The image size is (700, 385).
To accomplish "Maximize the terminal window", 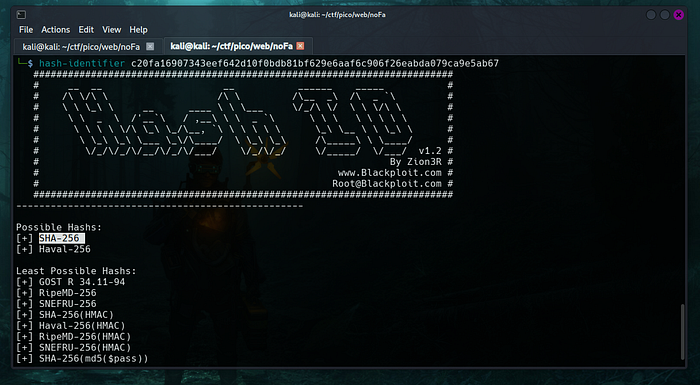I will (x=665, y=15).
